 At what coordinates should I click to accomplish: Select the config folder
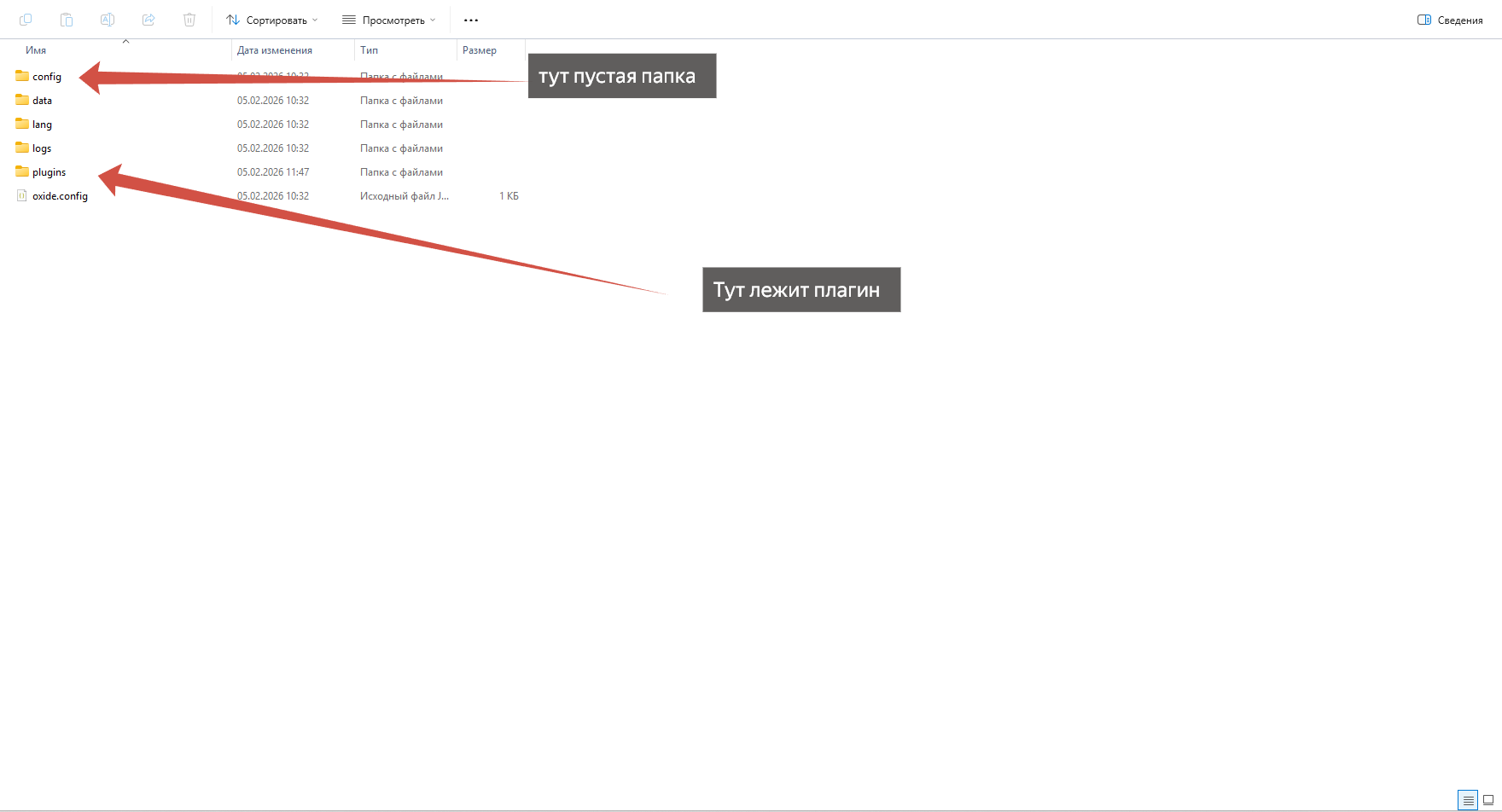pyautogui.click(x=46, y=77)
